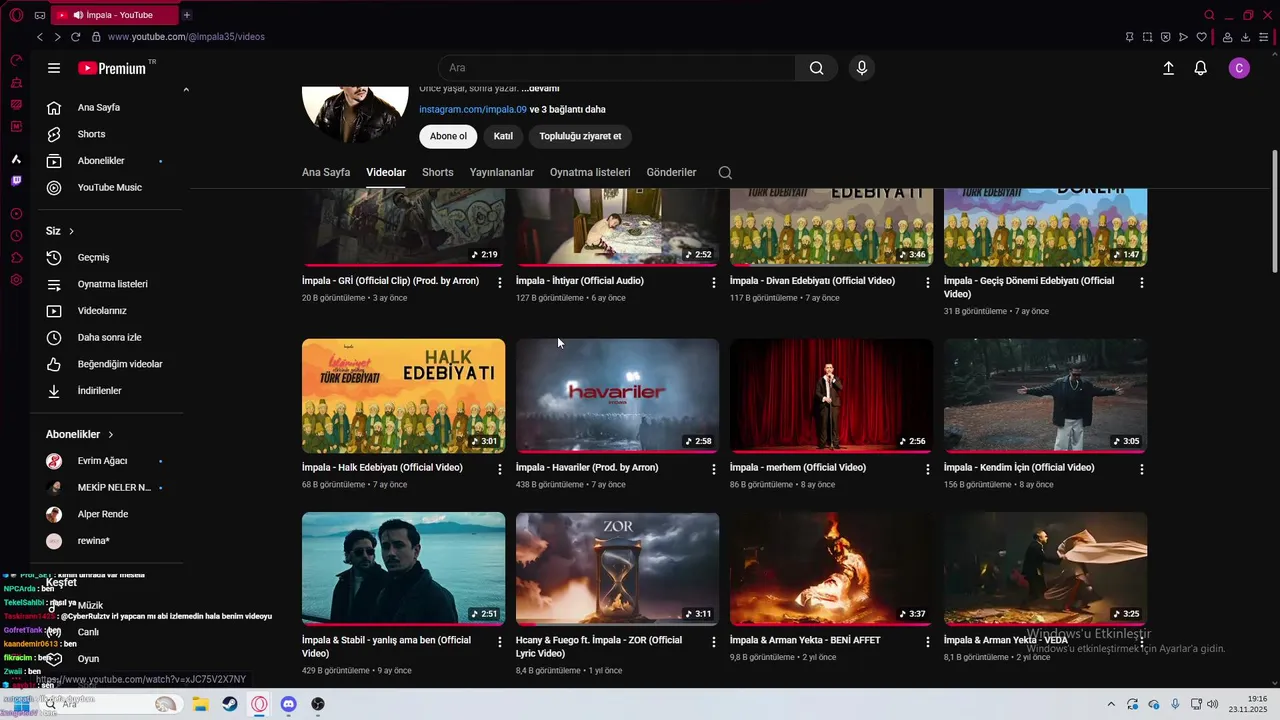Open Opera GX from the taskbar

coord(260,704)
